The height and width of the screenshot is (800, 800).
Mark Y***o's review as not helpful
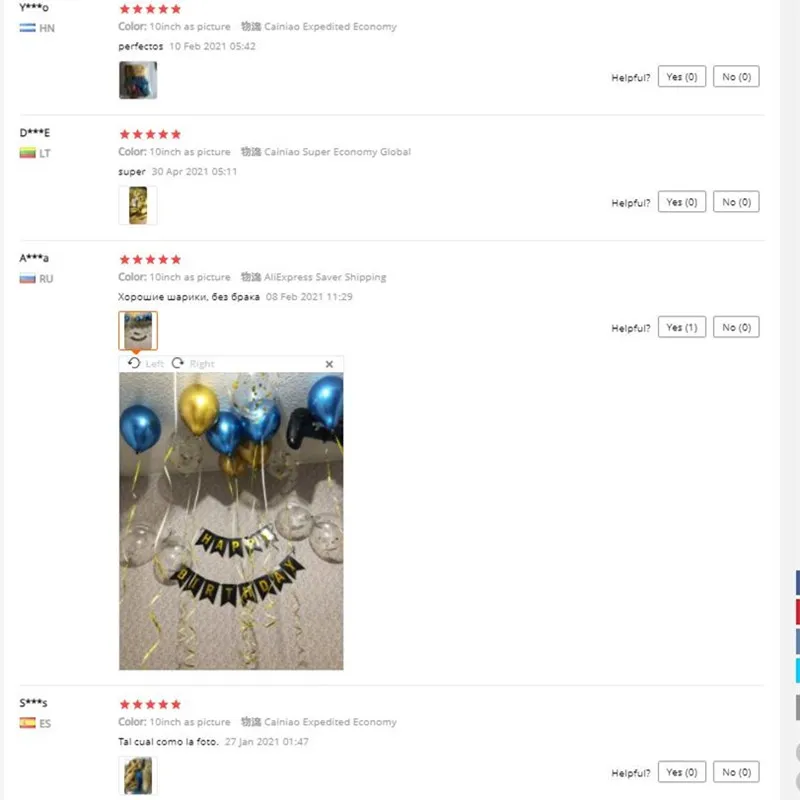click(x=736, y=77)
